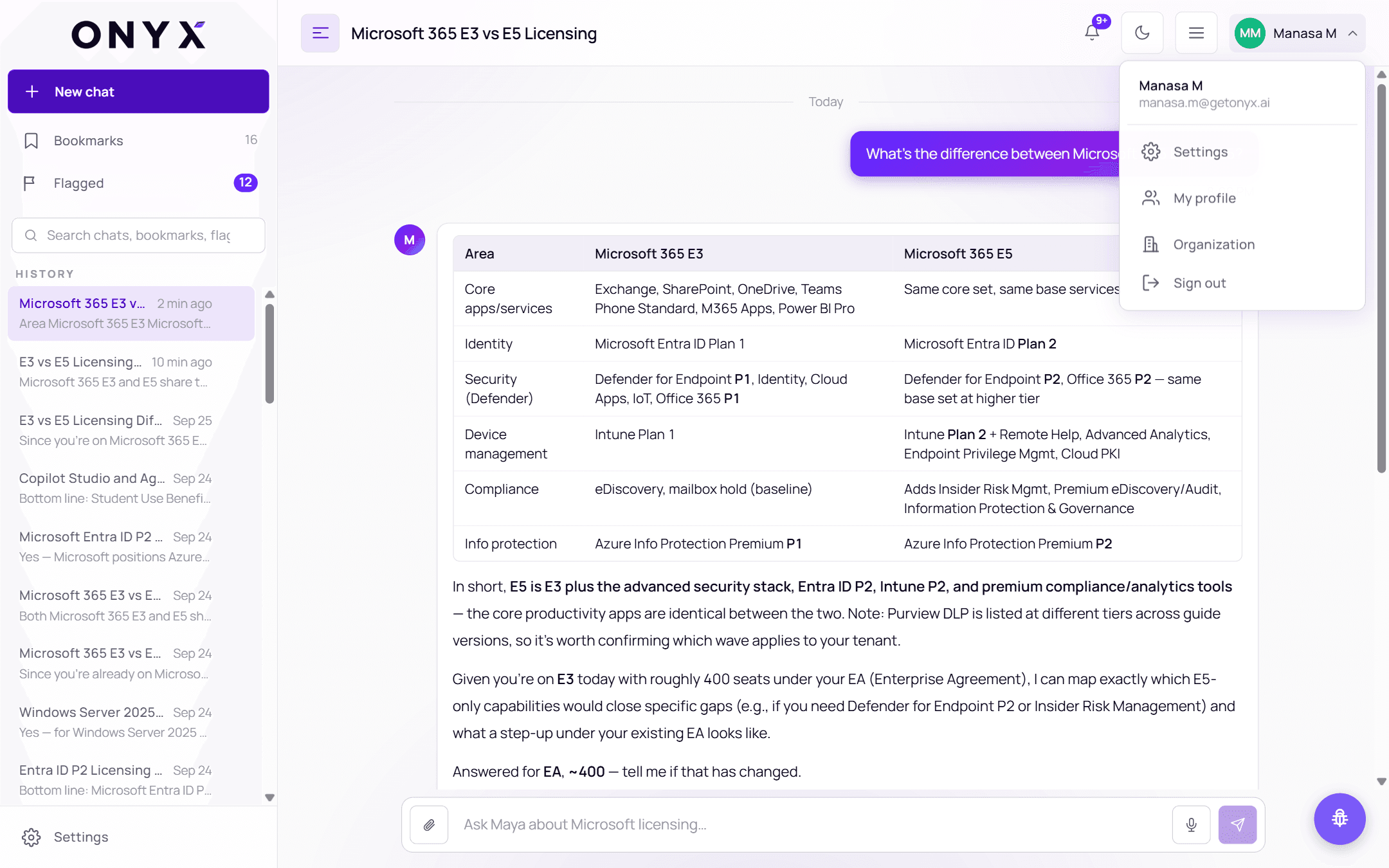1389x868 pixels.
Task: Click the M assistant avatar
Action: coord(410,240)
